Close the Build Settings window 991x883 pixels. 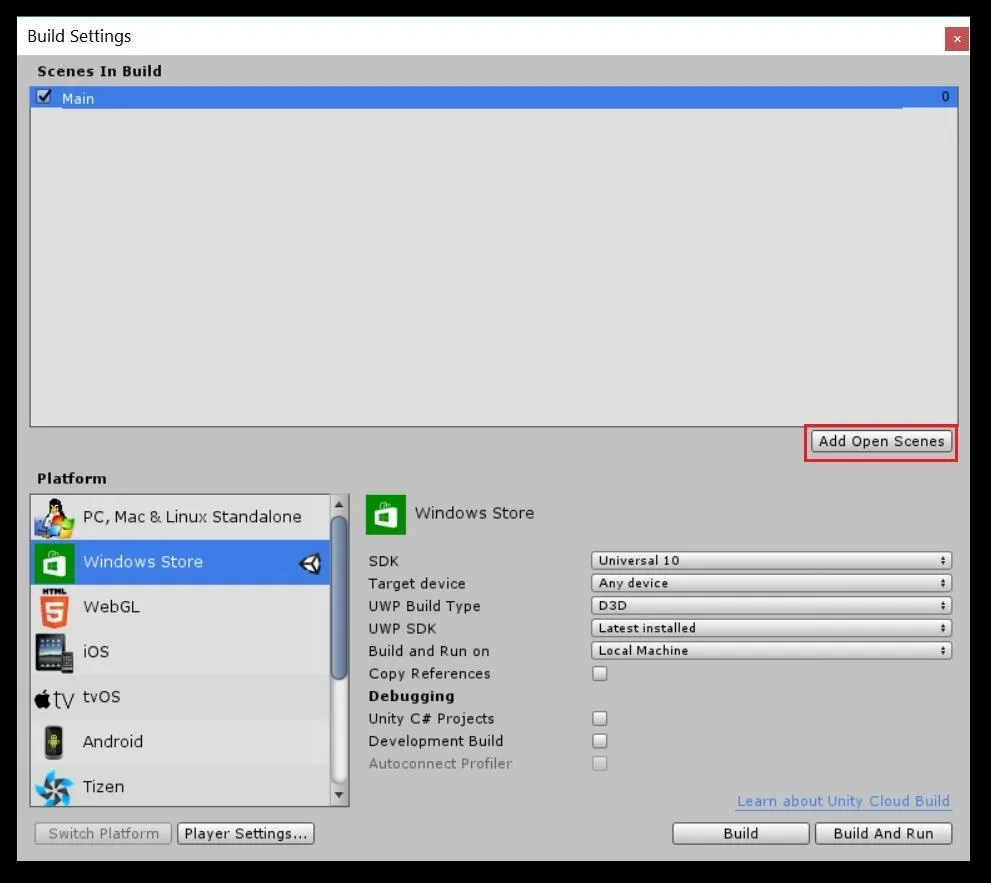coord(957,39)
